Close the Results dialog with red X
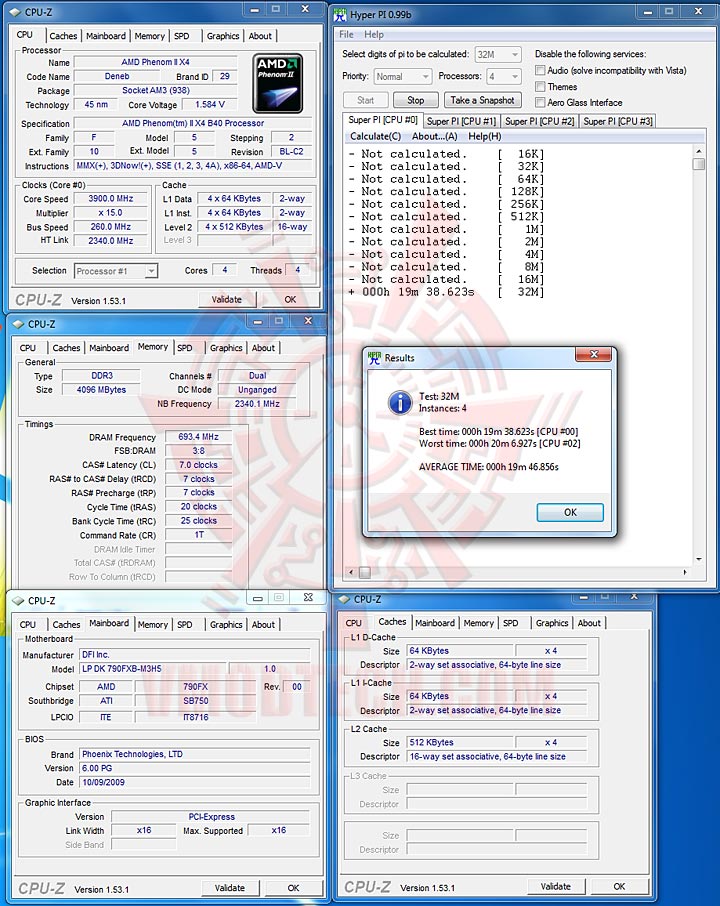The height and width of the screenshot is (906, 720). pyautogui.click(x=593, y=354)
